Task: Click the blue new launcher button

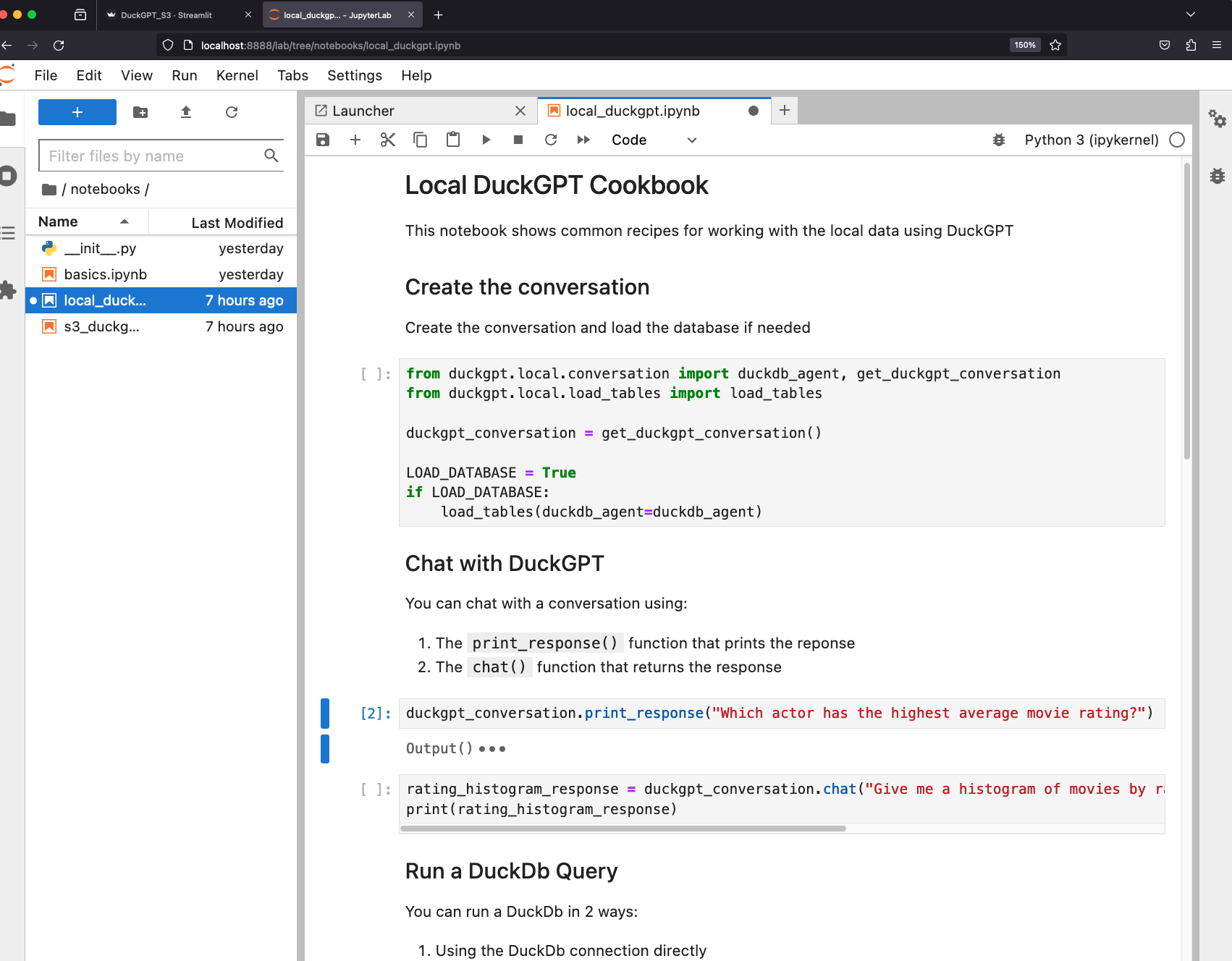Action: pos(77,112)
